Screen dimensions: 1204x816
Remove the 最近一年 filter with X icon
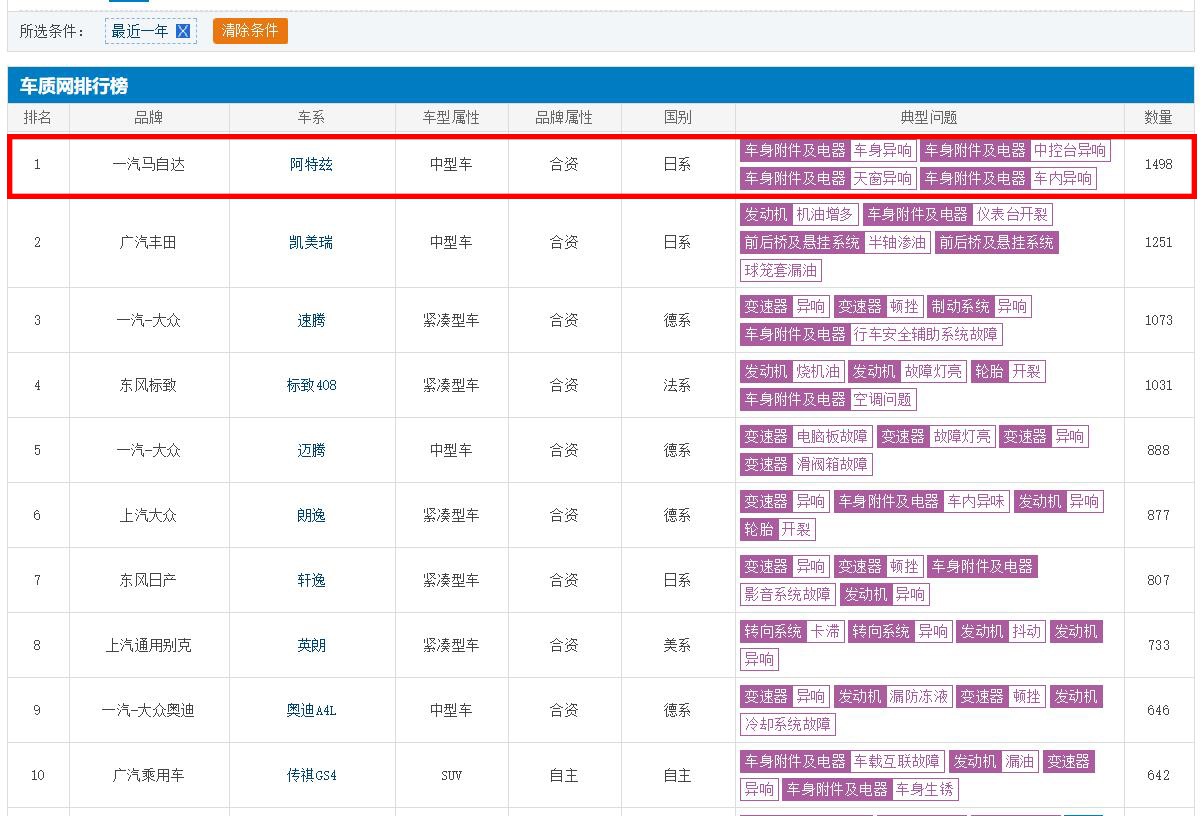point(183,31)
